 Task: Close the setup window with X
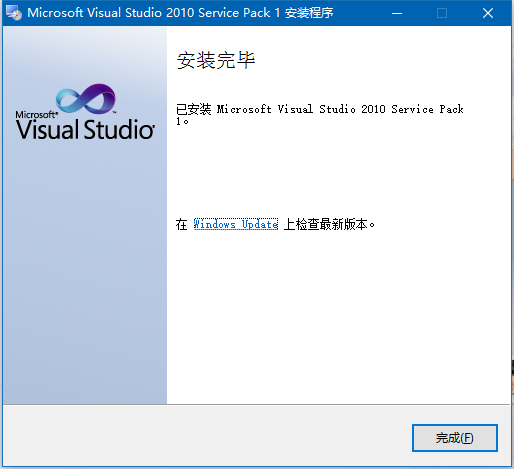(488, 13)
